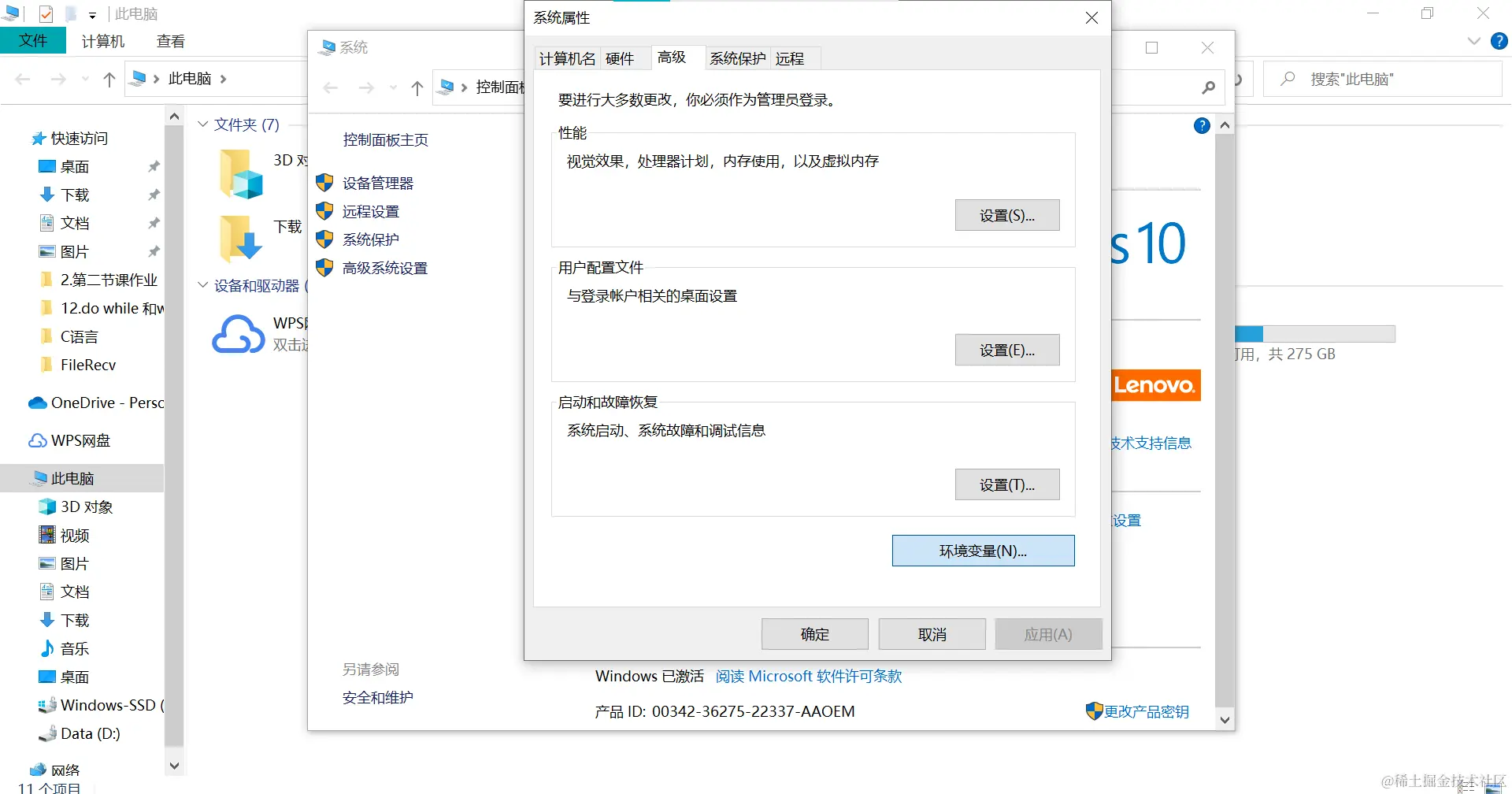Open 设备管理器 from the system sidebar
The height and width of the screenshot is (794, 1512).
click(378, 183)
